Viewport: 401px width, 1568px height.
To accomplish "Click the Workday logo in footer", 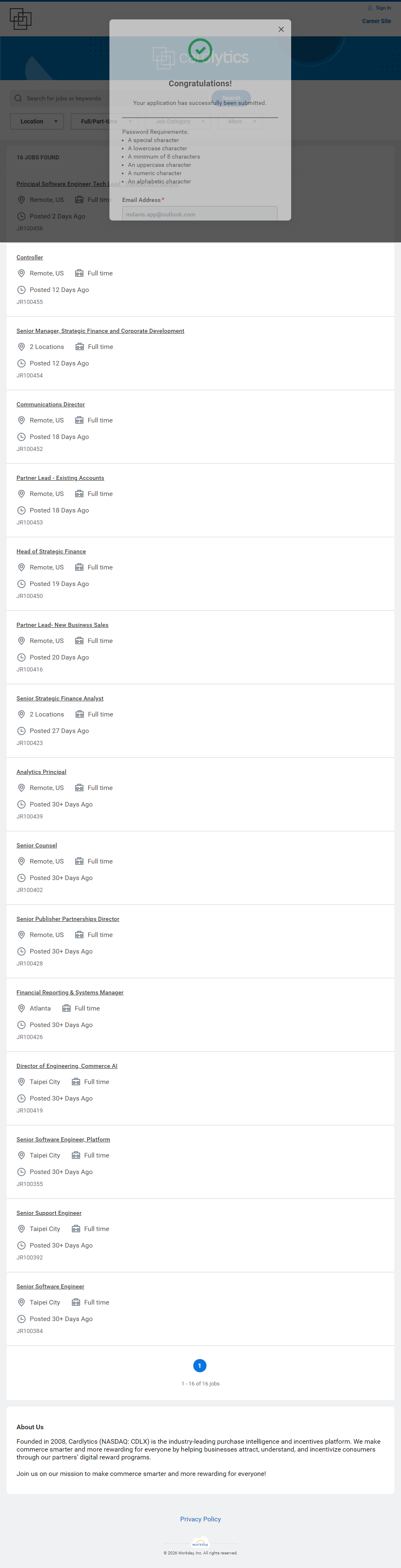I will click(x=200, y=1543).
